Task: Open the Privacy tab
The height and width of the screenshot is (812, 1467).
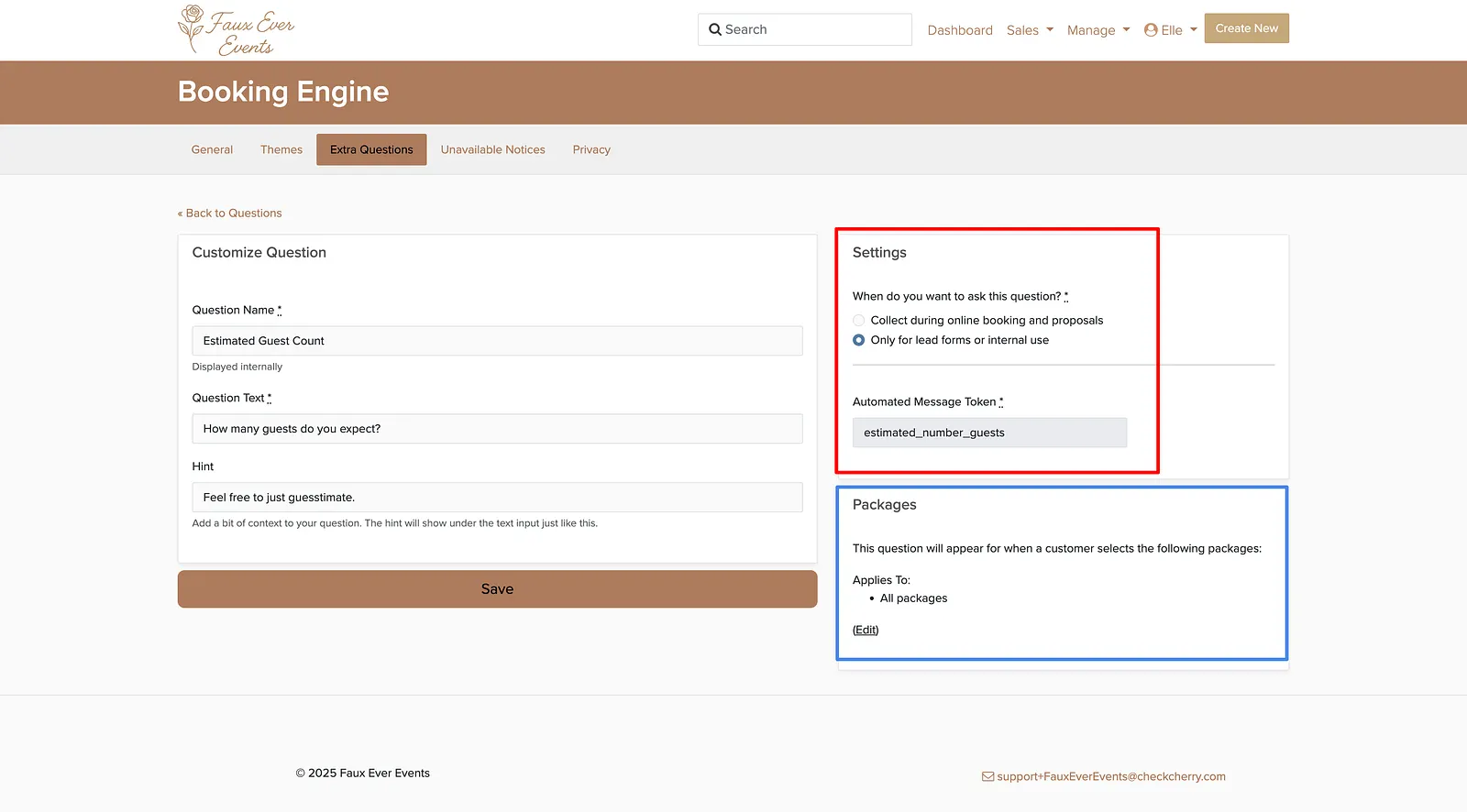Action: 591,149
